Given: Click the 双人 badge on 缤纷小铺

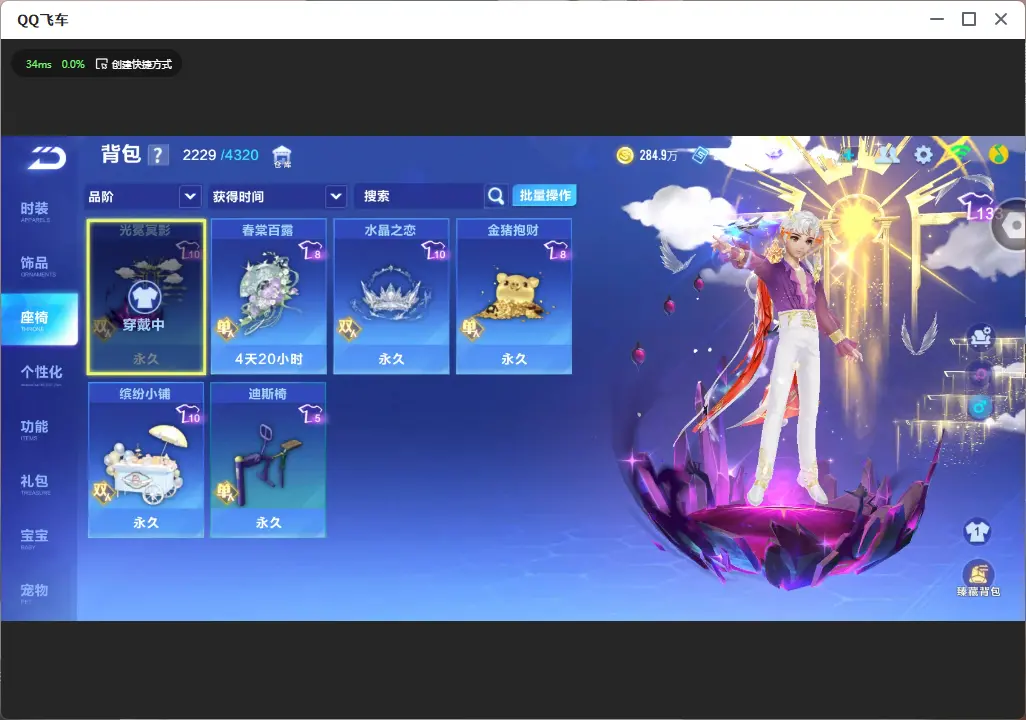Looking at the screenshot, I should click(x=102, y=492).
